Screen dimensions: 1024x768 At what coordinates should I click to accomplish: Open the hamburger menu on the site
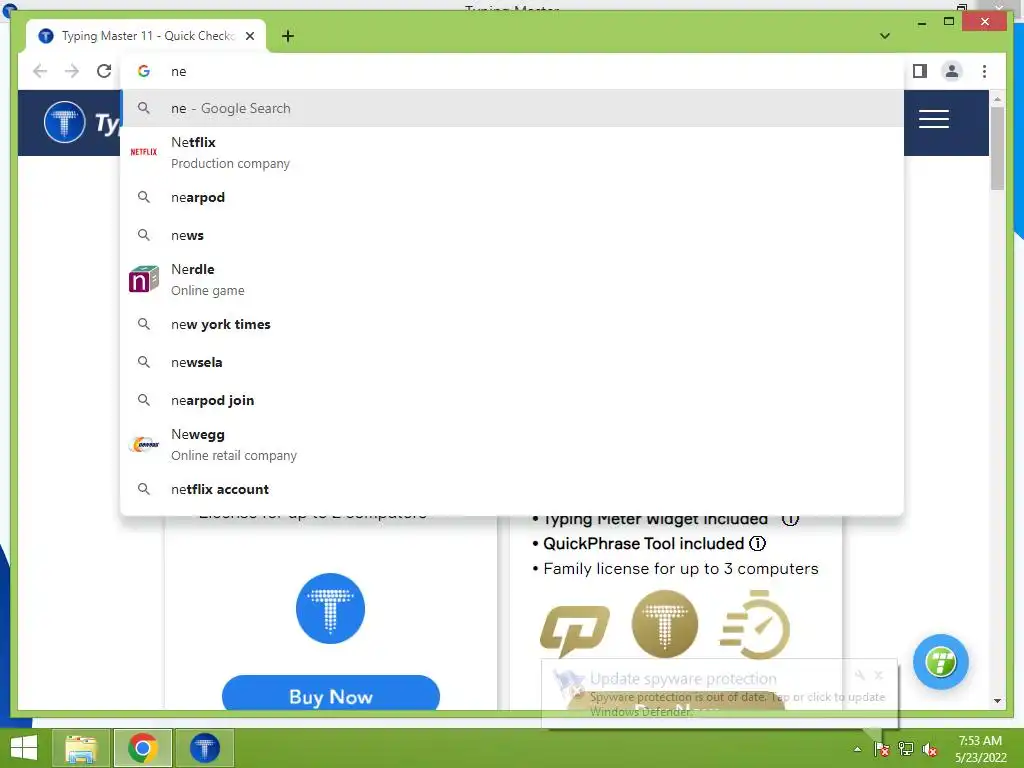tap(933, 119)
